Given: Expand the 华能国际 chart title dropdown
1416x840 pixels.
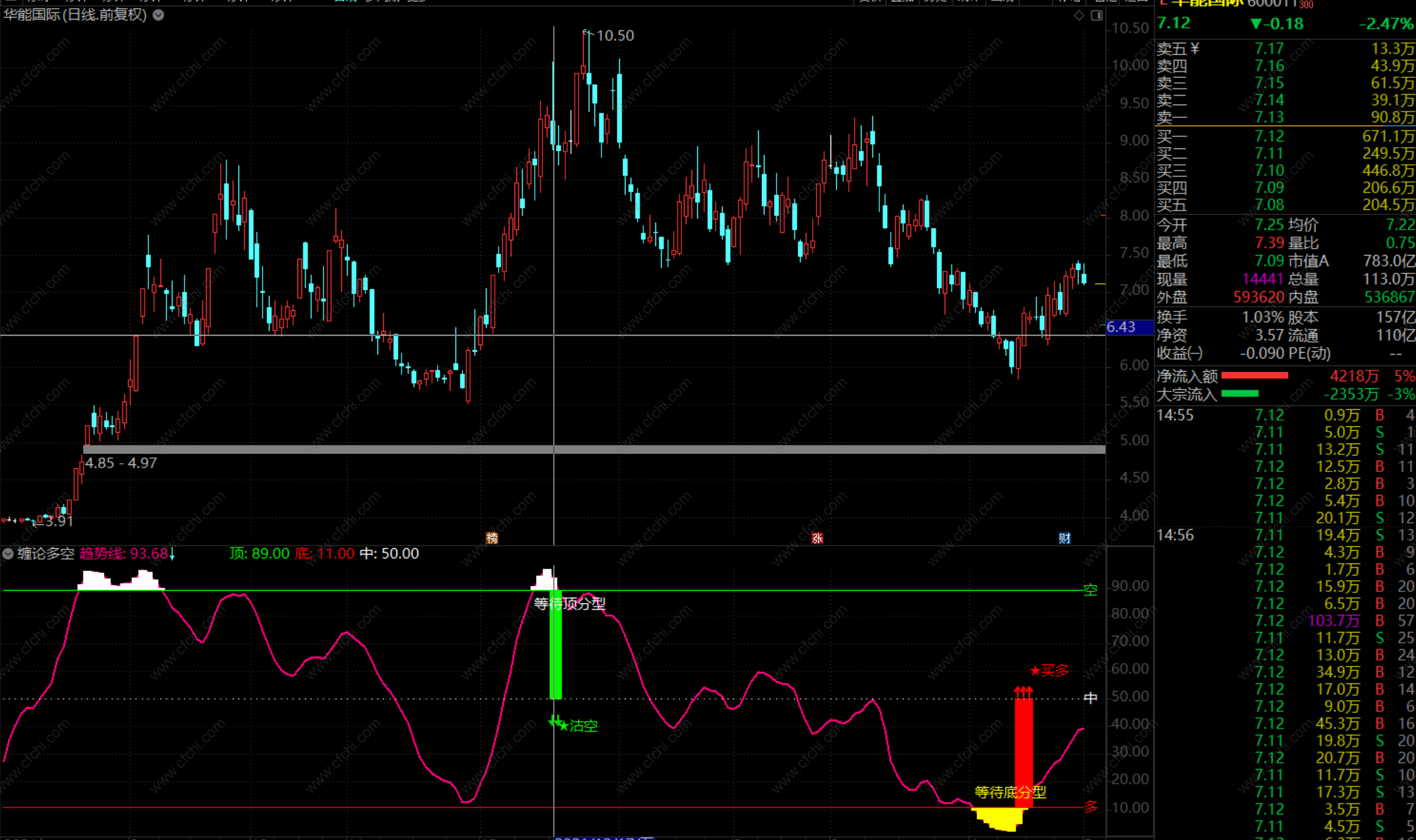Looking at the screenshot, I should tap(159, 15).
